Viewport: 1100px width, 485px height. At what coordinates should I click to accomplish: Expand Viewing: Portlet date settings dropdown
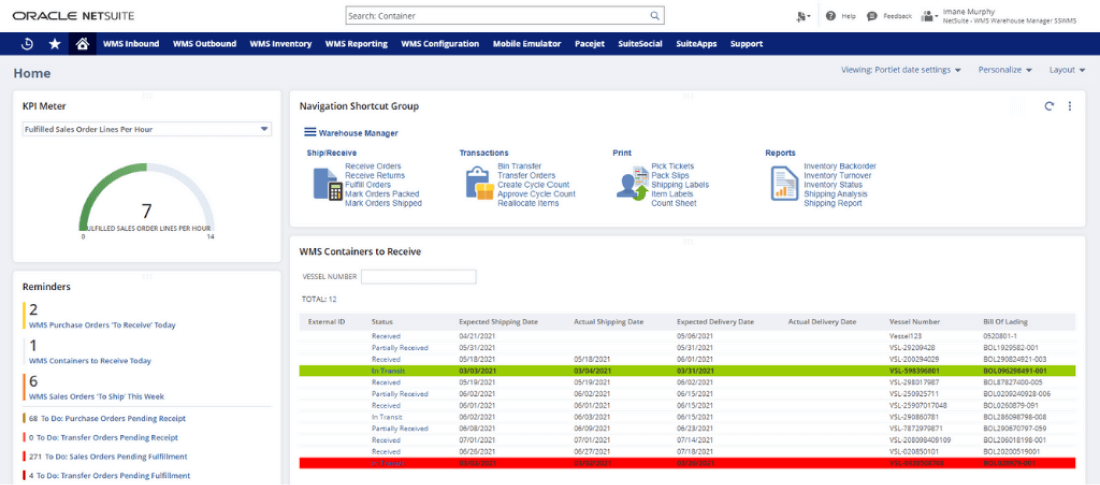point(900,70)
